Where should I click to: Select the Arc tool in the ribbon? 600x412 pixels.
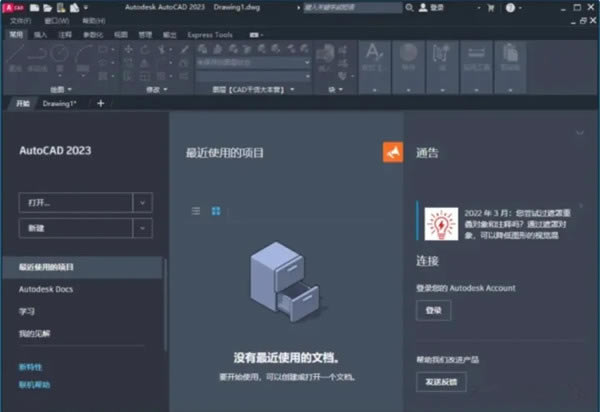tap(83, 57)
